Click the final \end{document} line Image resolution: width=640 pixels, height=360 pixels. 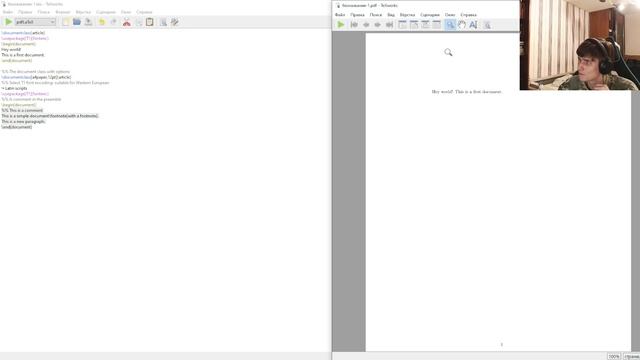17,127
